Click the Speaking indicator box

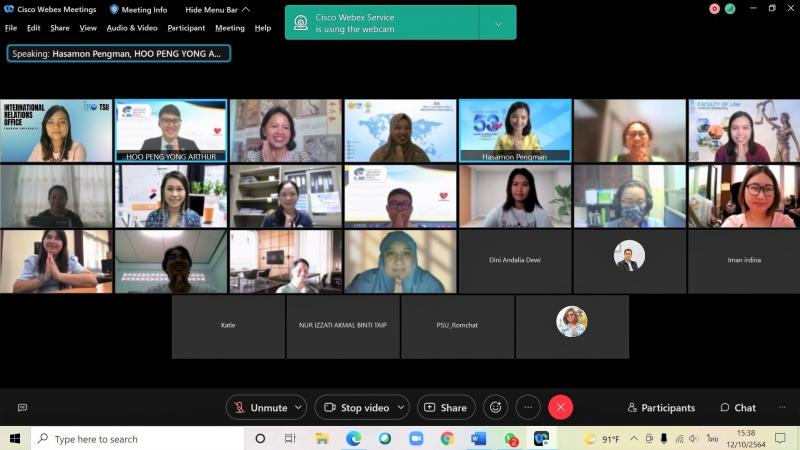click(x=118, y=54)
